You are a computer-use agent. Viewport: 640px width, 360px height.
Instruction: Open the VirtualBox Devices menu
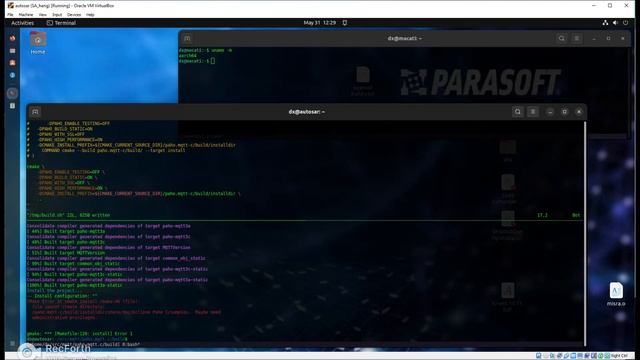(x=74, y=15)
